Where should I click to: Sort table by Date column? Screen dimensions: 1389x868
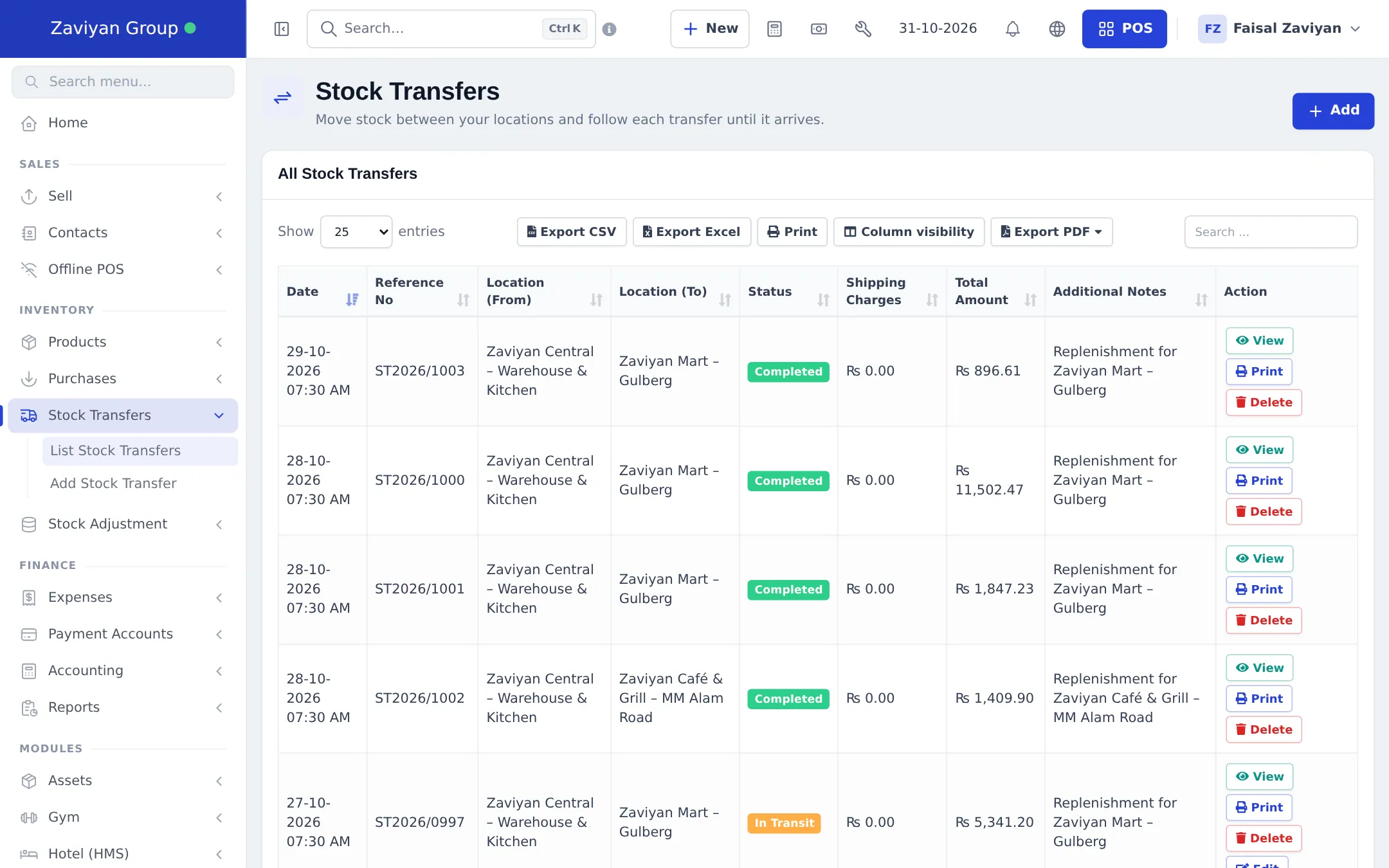322,291
